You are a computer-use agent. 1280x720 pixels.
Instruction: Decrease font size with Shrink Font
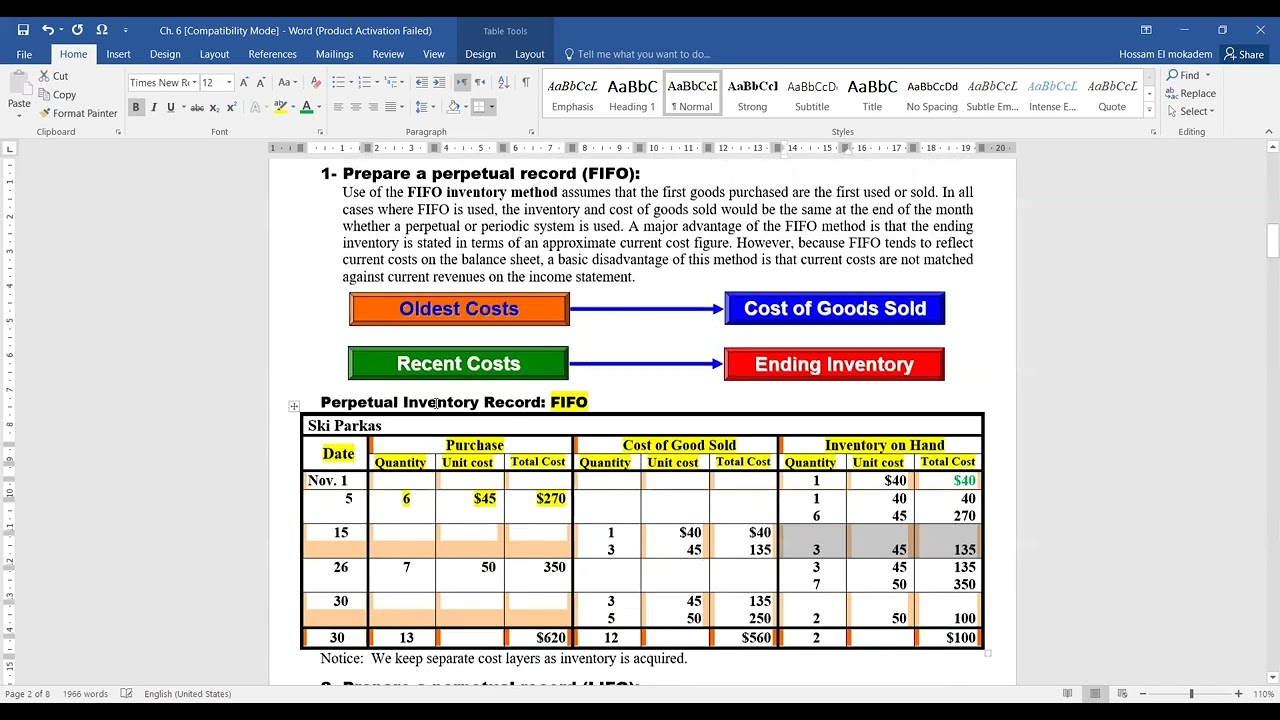click(x=260, y=82)
